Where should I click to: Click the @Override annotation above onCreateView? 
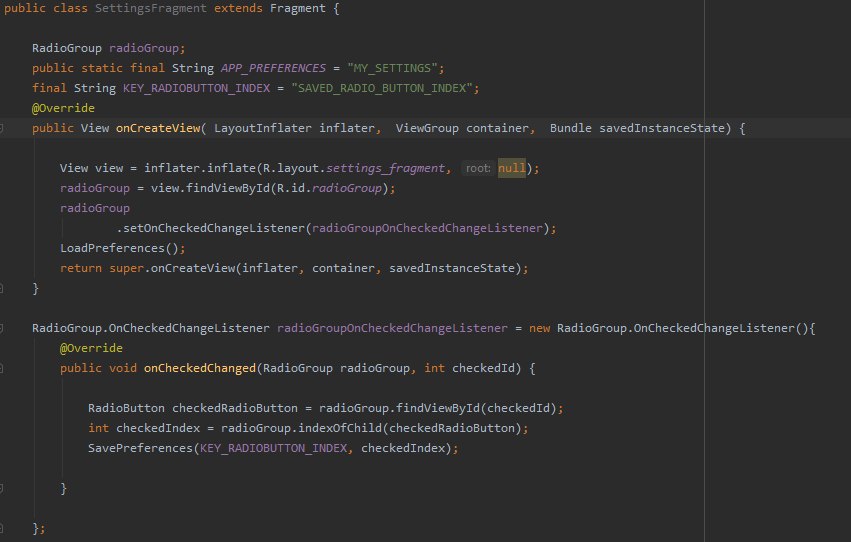coord(63,108)
